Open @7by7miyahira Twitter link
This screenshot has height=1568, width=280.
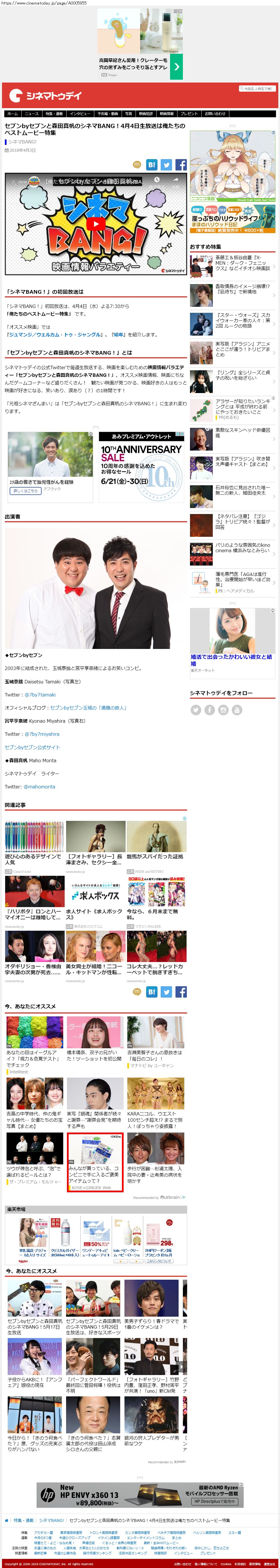[42, 734]
